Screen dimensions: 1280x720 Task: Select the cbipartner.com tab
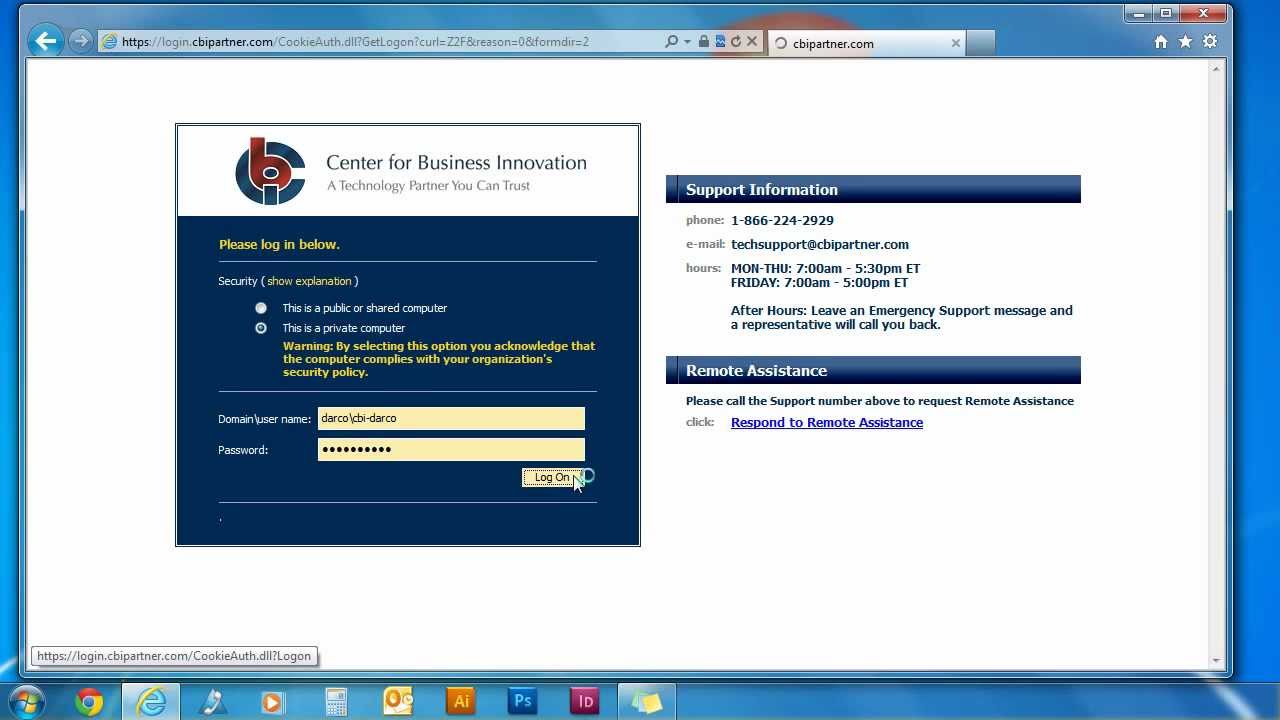tap(866, 43)
